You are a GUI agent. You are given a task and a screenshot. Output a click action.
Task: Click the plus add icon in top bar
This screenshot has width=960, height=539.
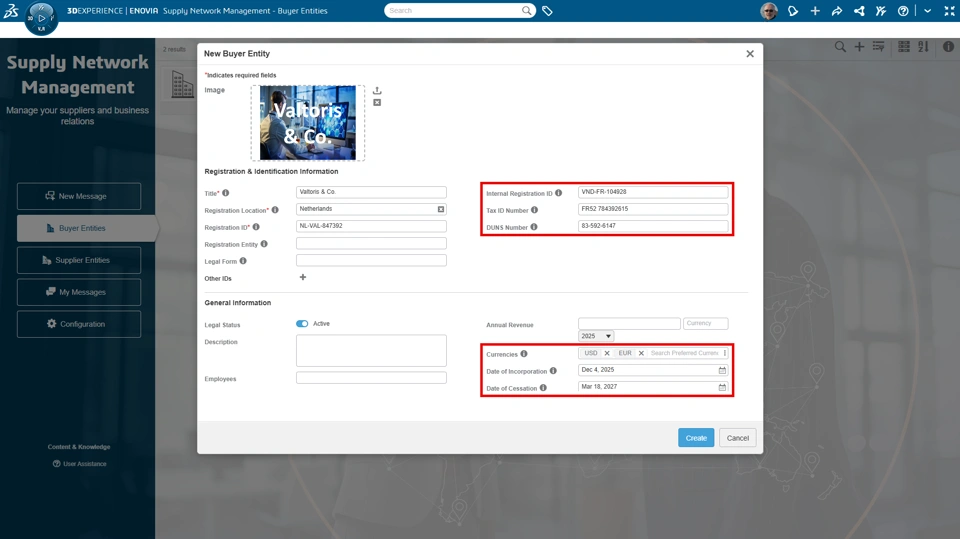pyautogui.click(x=815, y=11)
